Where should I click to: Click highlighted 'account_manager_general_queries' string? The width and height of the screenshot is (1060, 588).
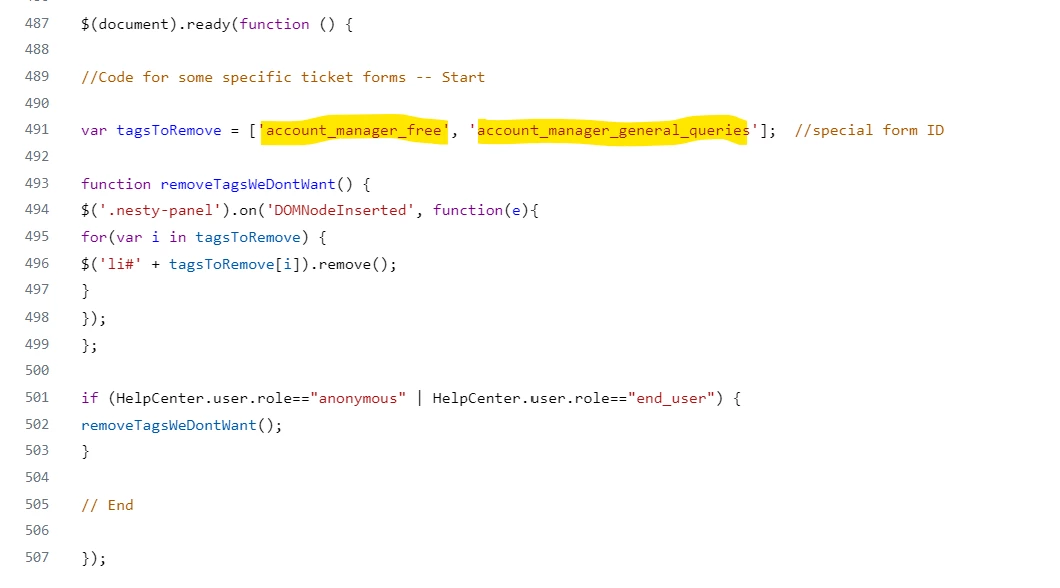614,130
